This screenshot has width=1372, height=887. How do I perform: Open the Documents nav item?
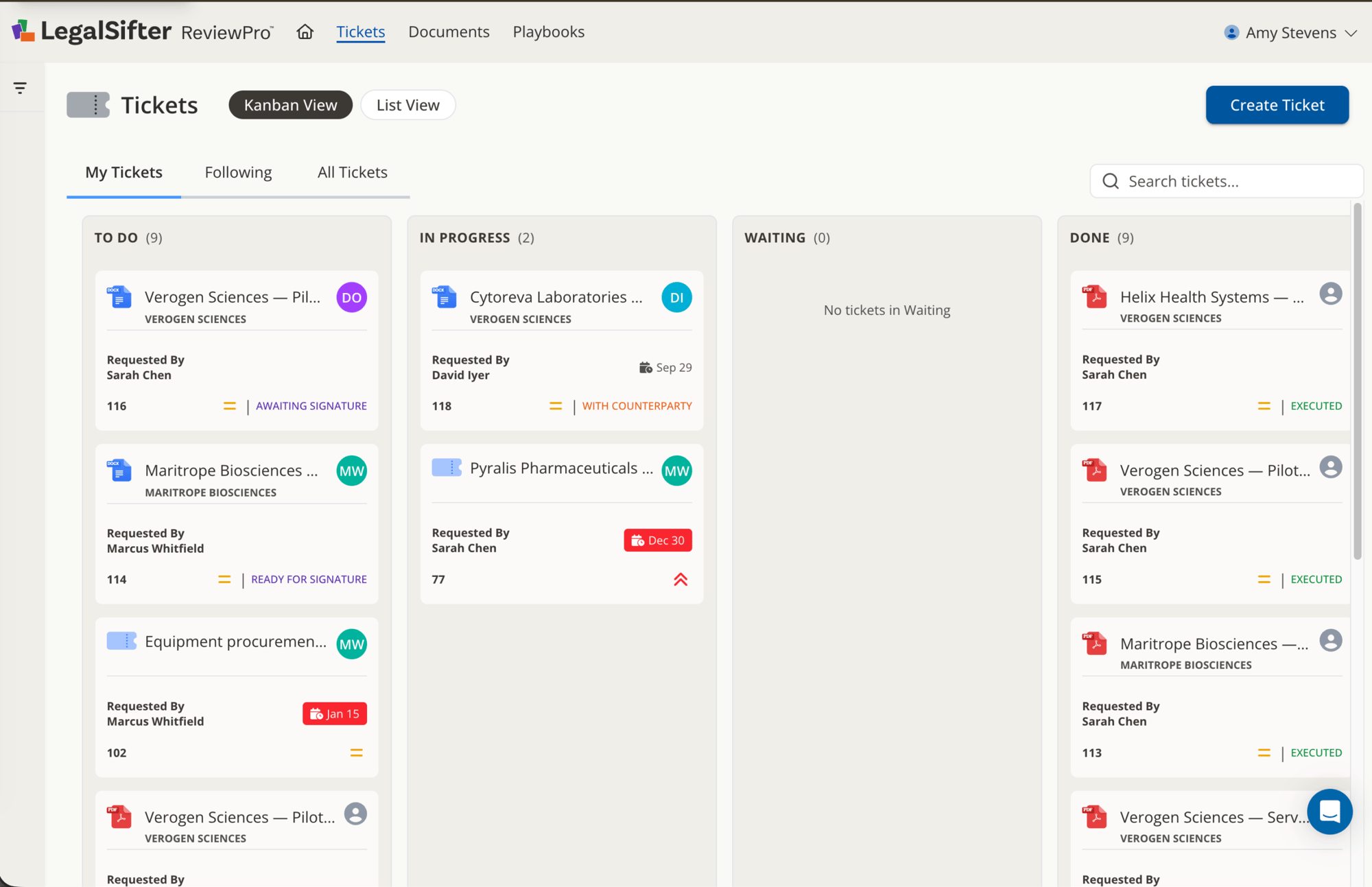pos(449,32)
